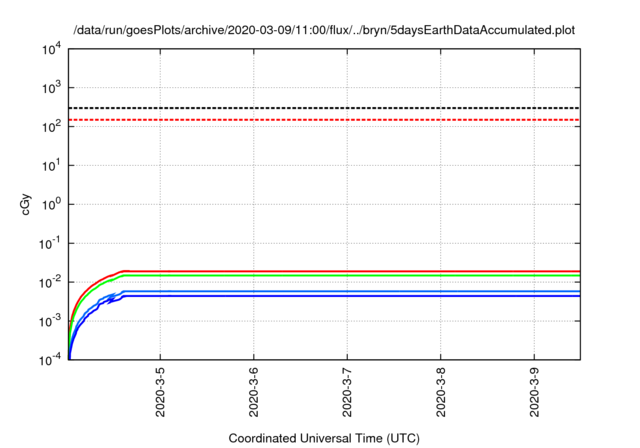Viewport: 640px width, 448px height.
Task: Click the plot title file path text
Action: pos(324,30)
